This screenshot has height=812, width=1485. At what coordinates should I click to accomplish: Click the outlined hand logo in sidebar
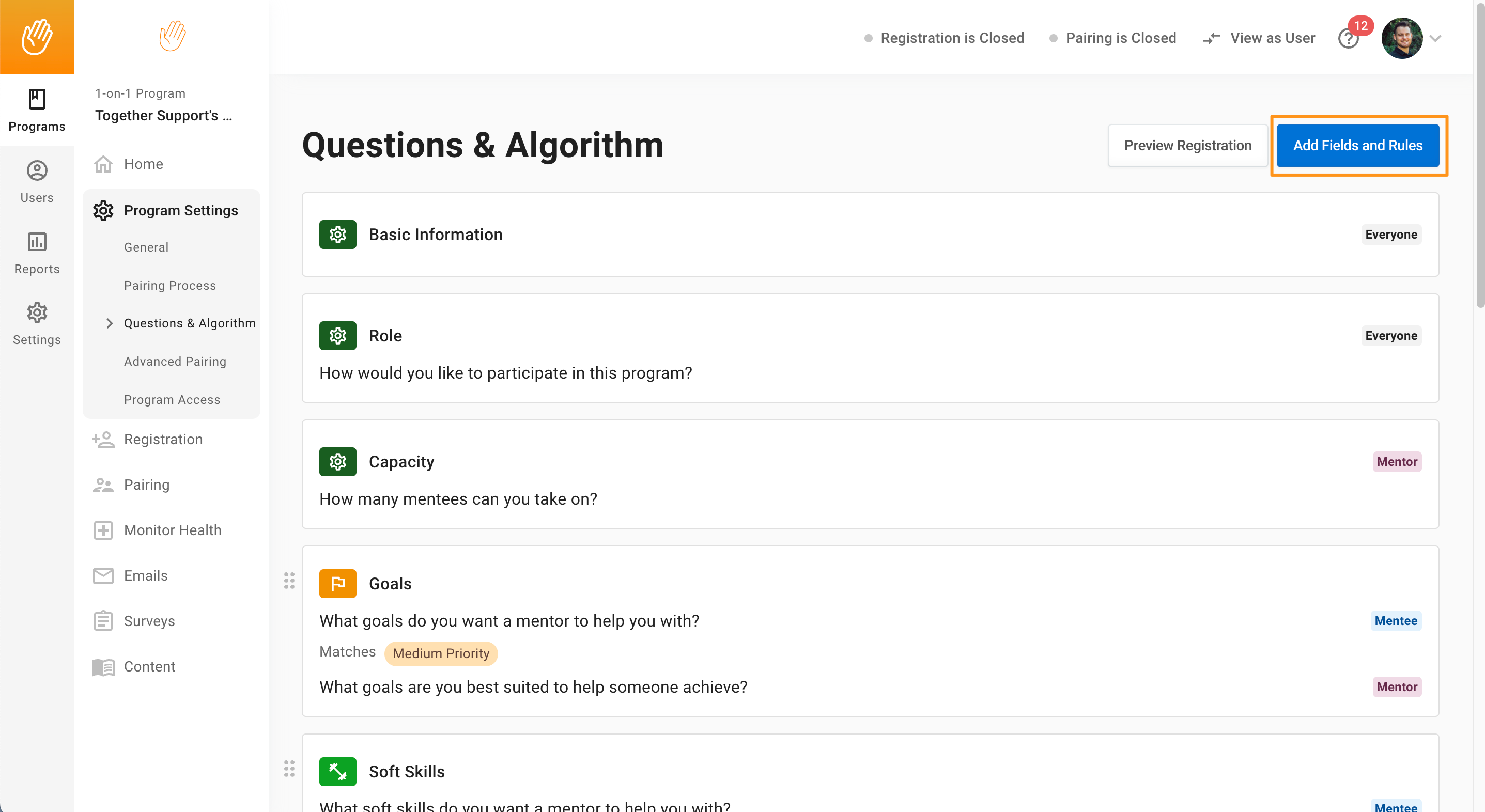click(173, 36)
